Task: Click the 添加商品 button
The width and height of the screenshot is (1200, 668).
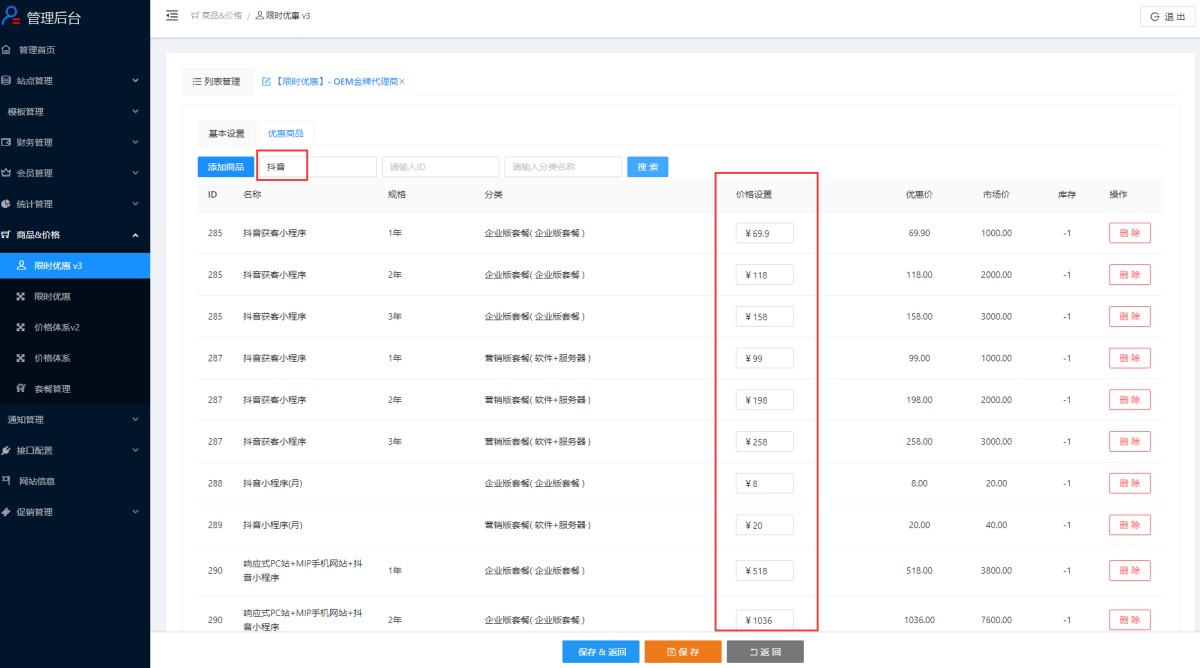Action: click(x=225, y=167)
